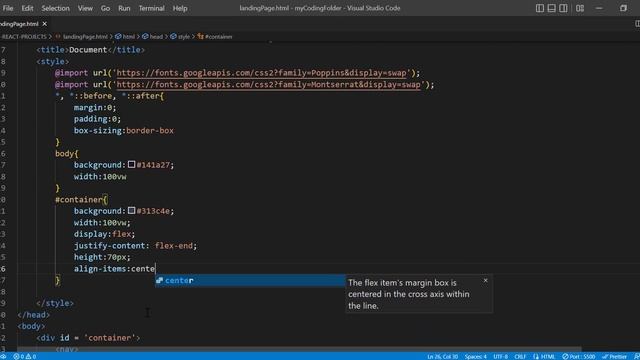Close the landingPage.html editor tab
Image resolution: width=640 pixels, height=360 pixels.
pyautogui.click(x=44, y=24)
